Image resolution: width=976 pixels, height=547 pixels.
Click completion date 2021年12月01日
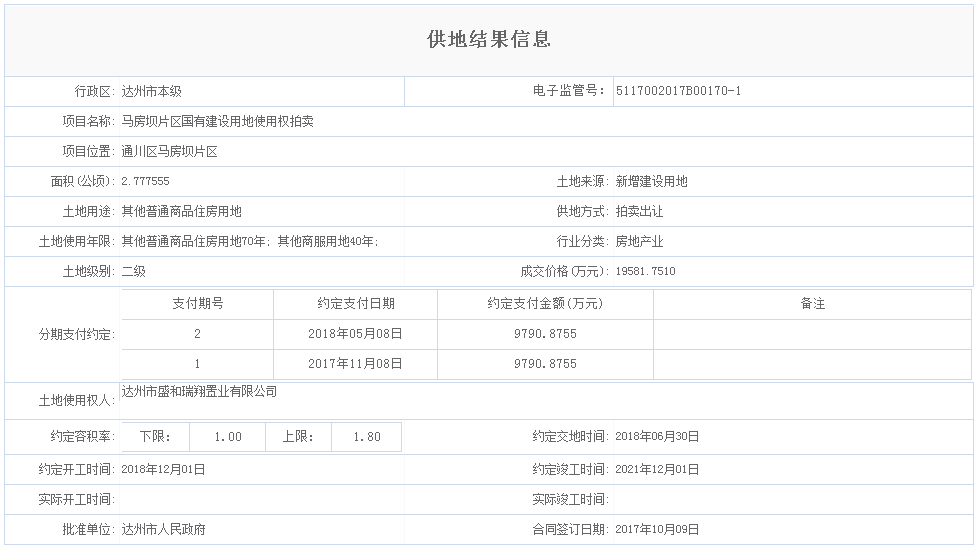657,470
